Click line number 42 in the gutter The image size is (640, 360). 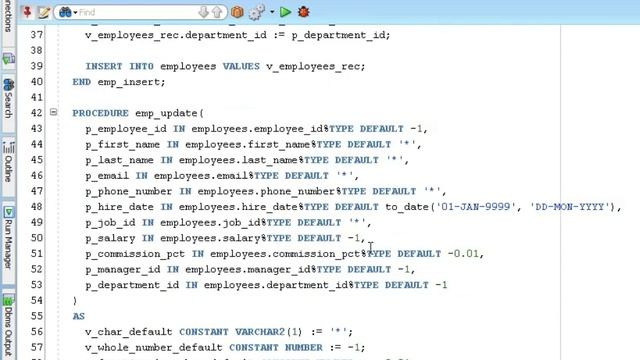(x=37, y=113)
